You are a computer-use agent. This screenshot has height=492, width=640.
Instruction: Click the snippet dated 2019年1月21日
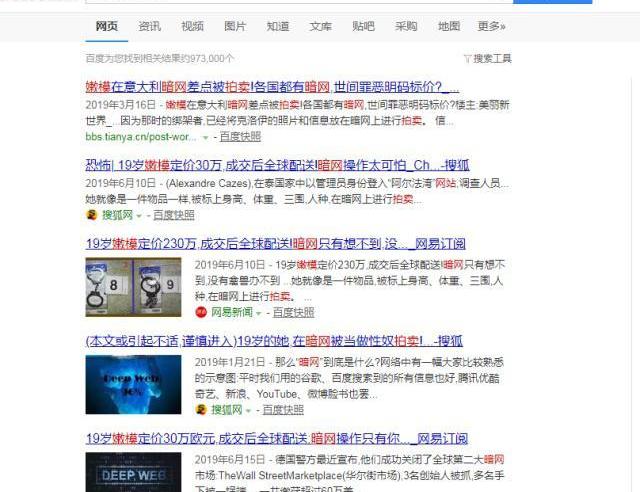(x=349, y=378)
